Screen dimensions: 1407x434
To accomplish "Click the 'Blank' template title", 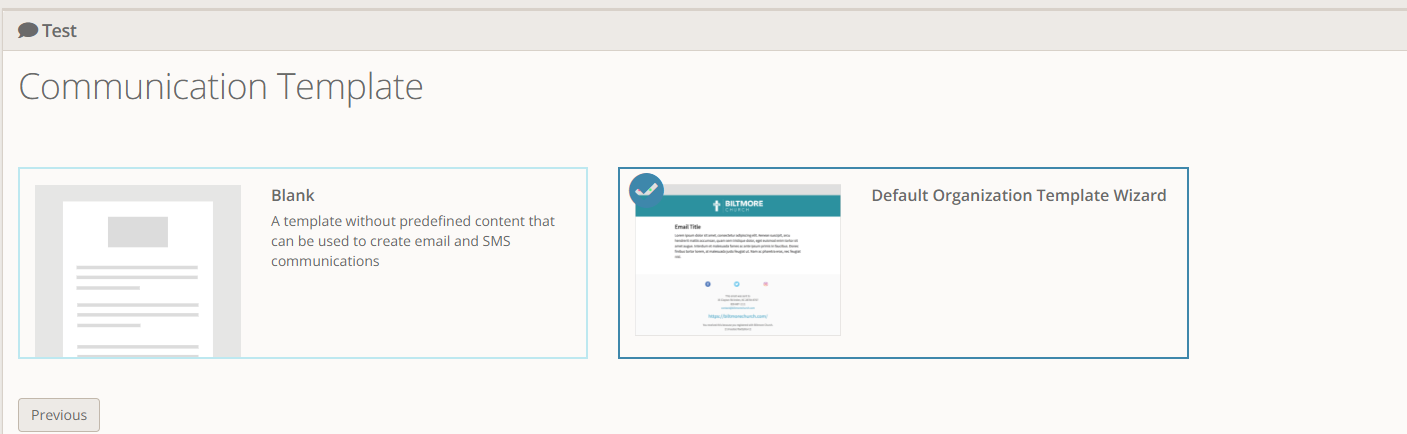I will (x=293, y=196).
